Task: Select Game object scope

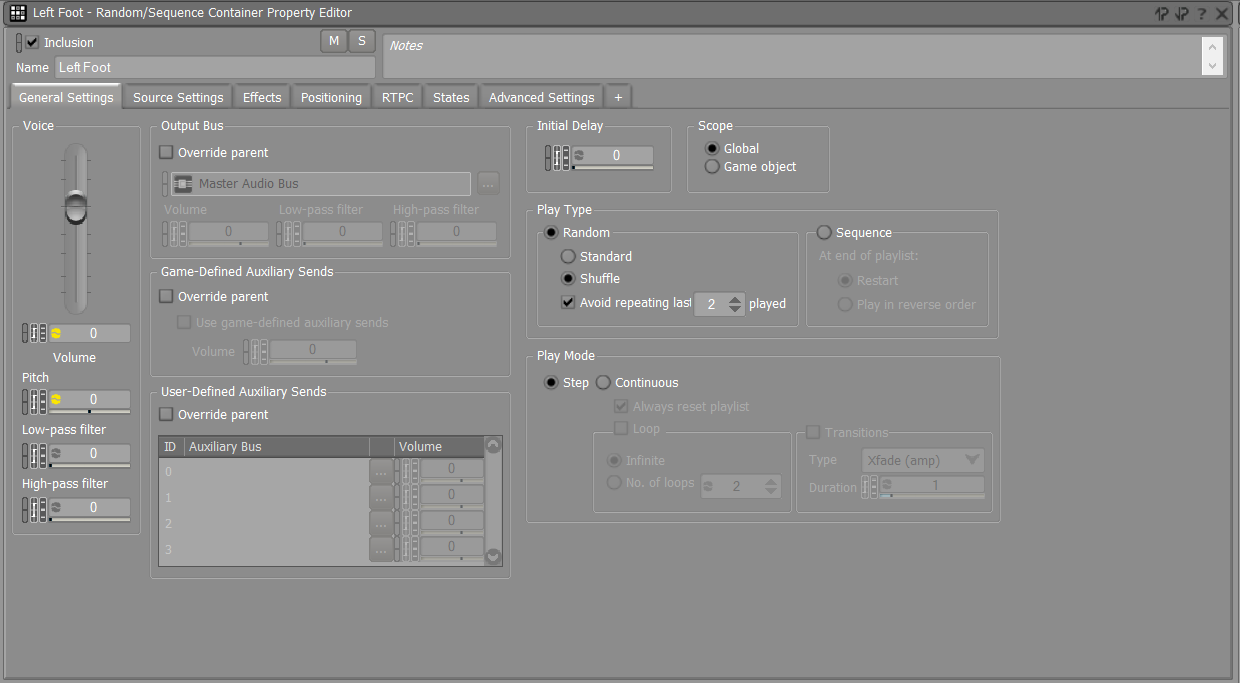Action: pos(712,167)
